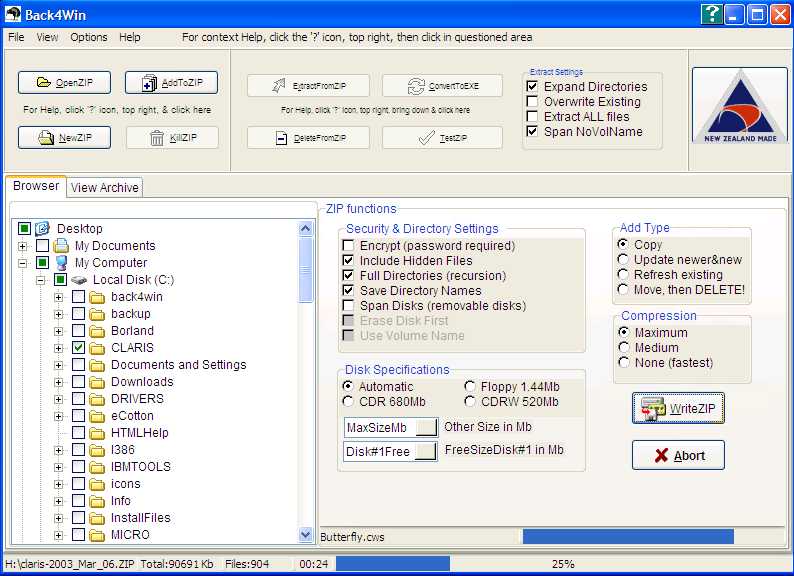Click the My Computer icon

click(61, 262)
